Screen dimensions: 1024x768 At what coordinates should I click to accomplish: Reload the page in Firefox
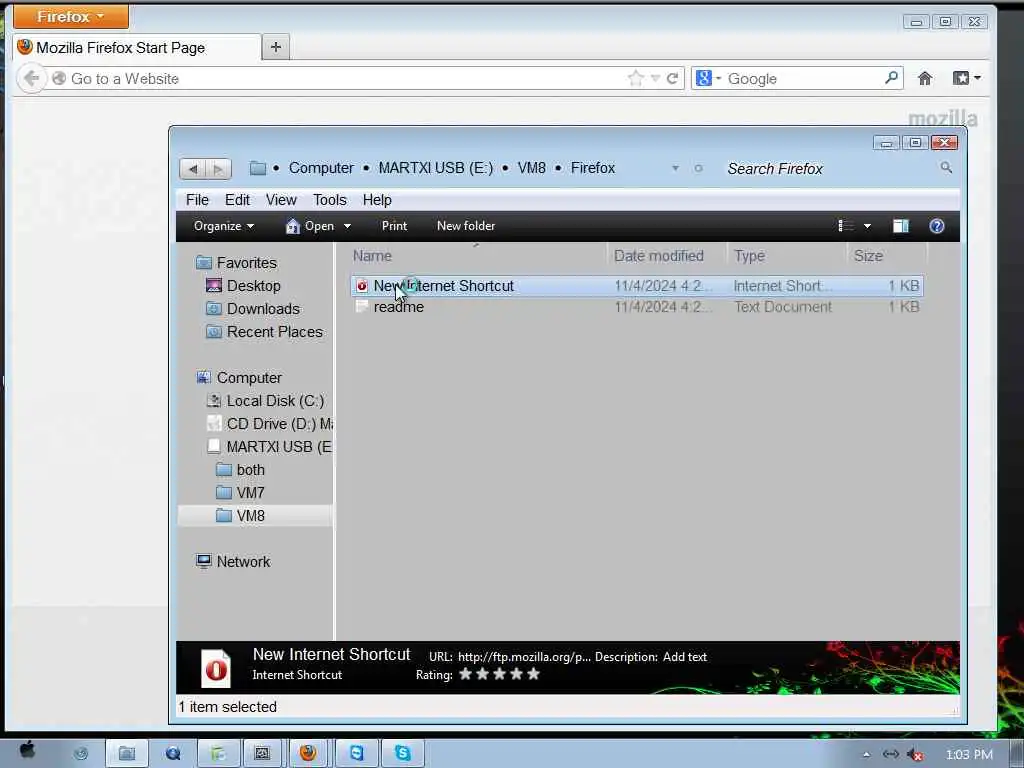[x=672, y=78]
